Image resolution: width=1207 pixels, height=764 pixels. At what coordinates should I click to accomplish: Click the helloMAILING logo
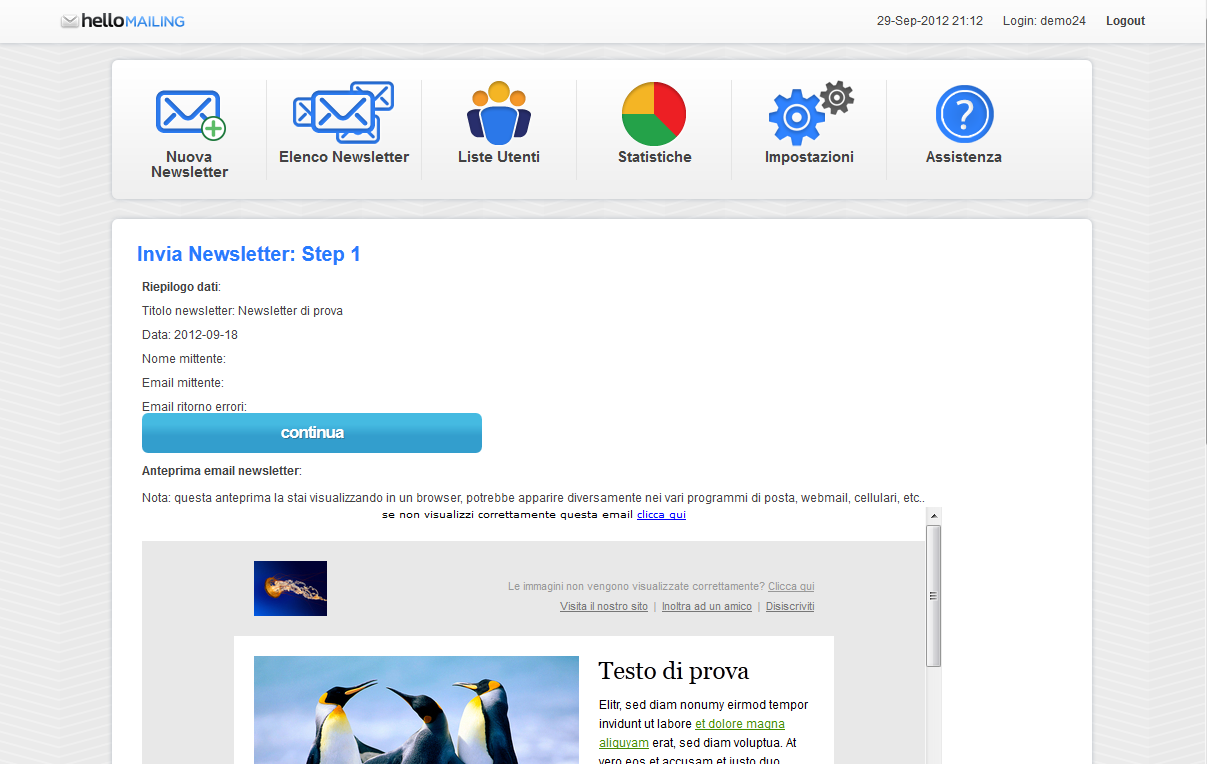(x=123, y=21)
